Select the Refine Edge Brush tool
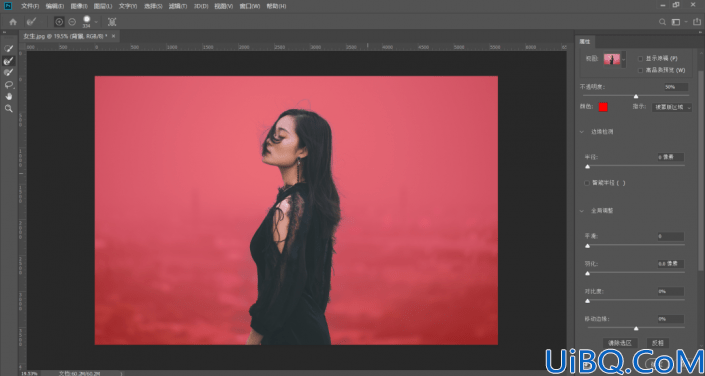 9,61
